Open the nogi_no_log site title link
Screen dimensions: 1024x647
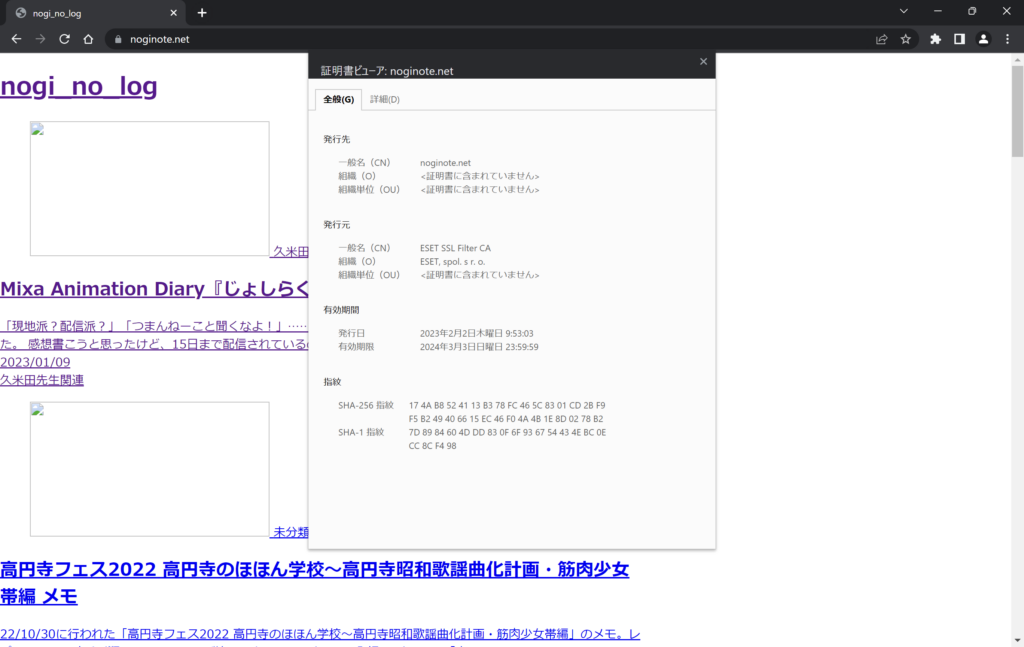[79, 86]
